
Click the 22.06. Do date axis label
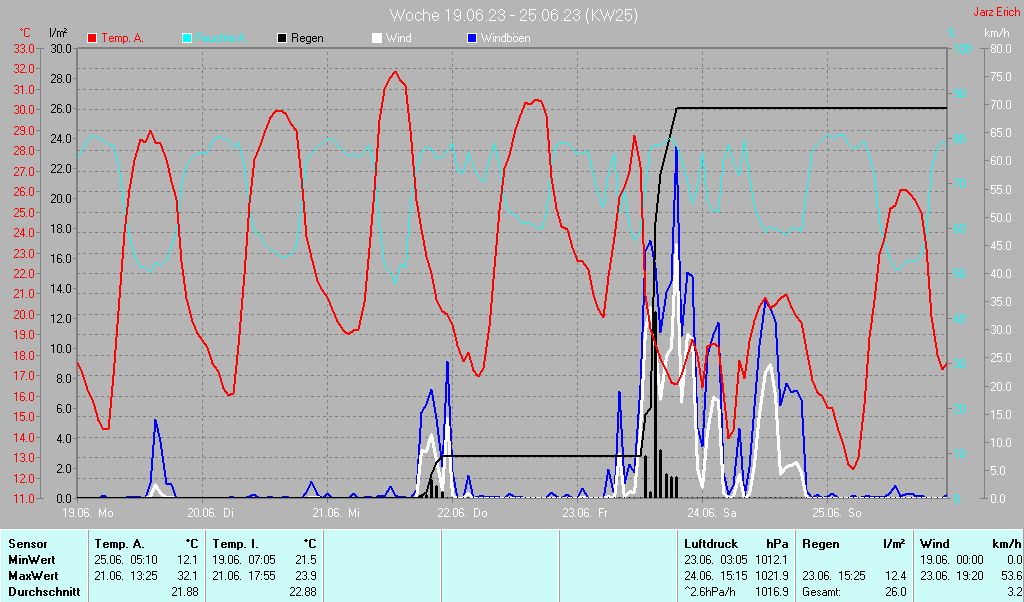[x=461, y=513]
